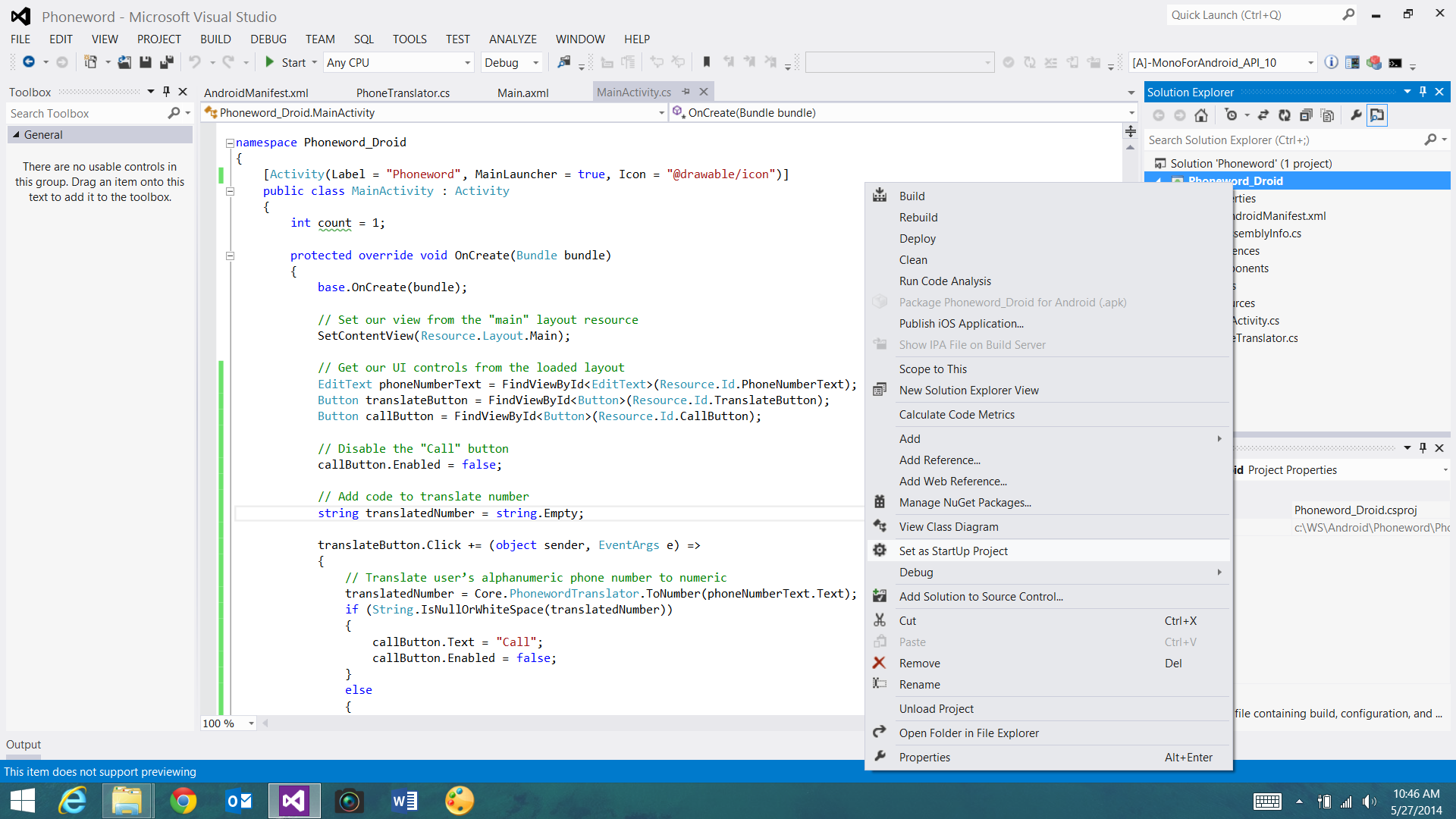Toggle auto-hide pin on Toolbox panel
Screen dimensions: 1456x819
point(166,92)
